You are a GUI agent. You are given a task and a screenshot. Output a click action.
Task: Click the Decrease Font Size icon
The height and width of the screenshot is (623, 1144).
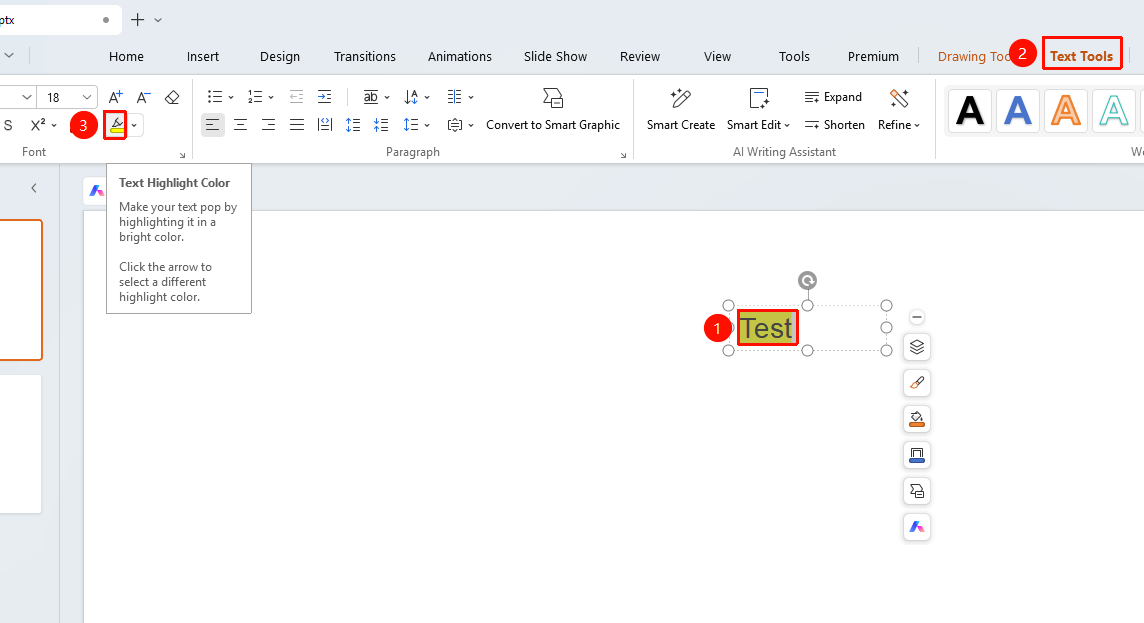click(144, 97)
